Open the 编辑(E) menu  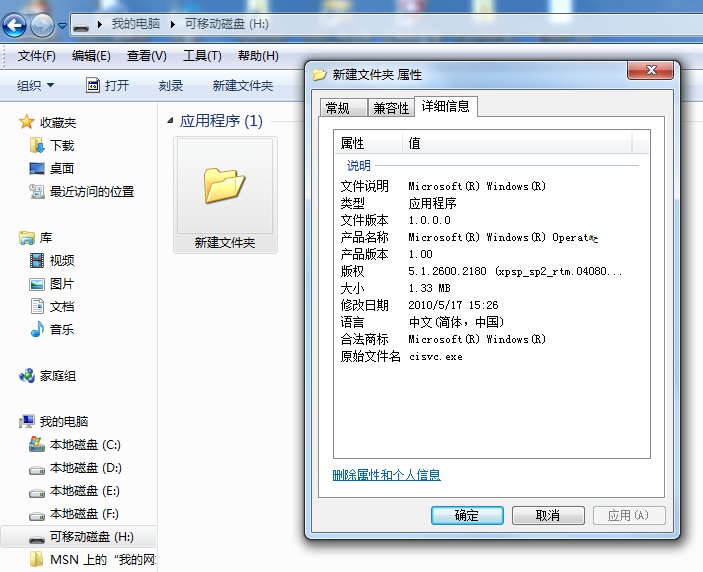coord(91,56)
